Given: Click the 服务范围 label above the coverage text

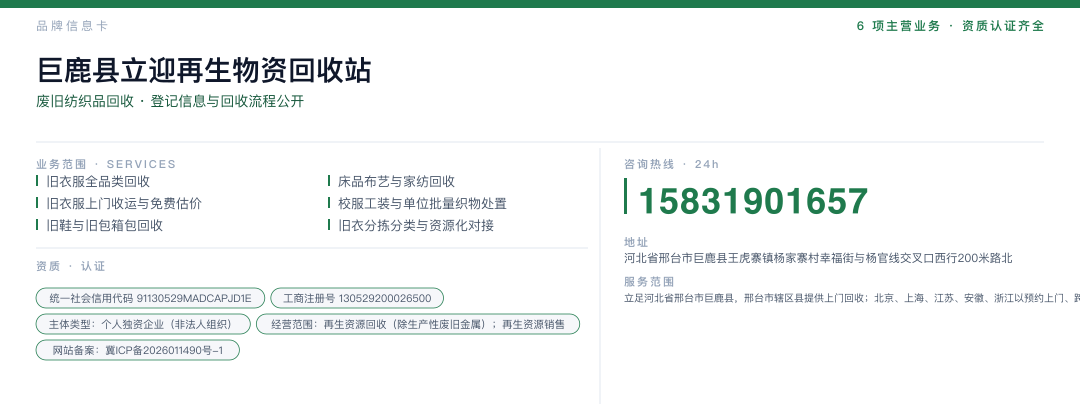Looking at the screenshot, I should (x=649, y=282).
